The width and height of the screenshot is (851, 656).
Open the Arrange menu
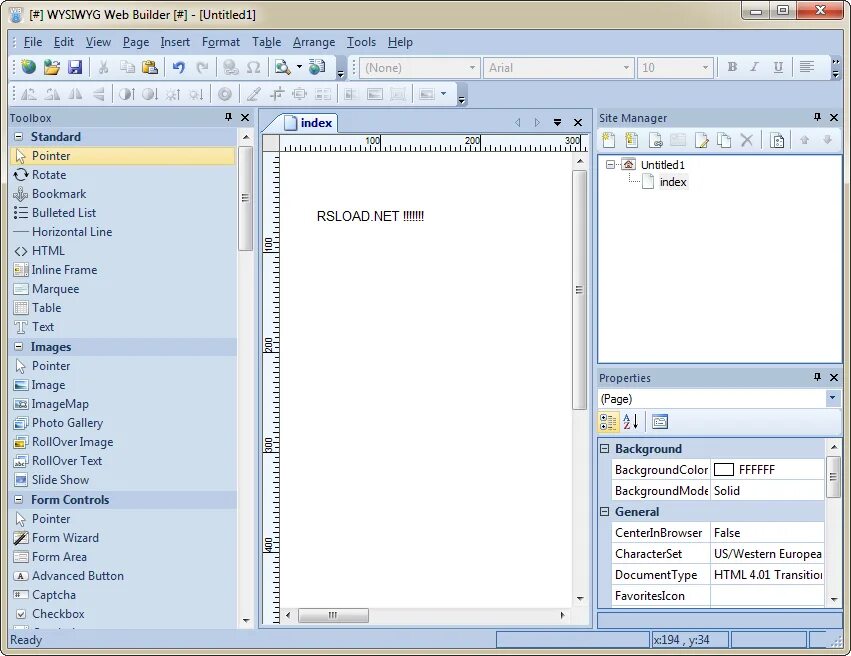tap(314, 42)
